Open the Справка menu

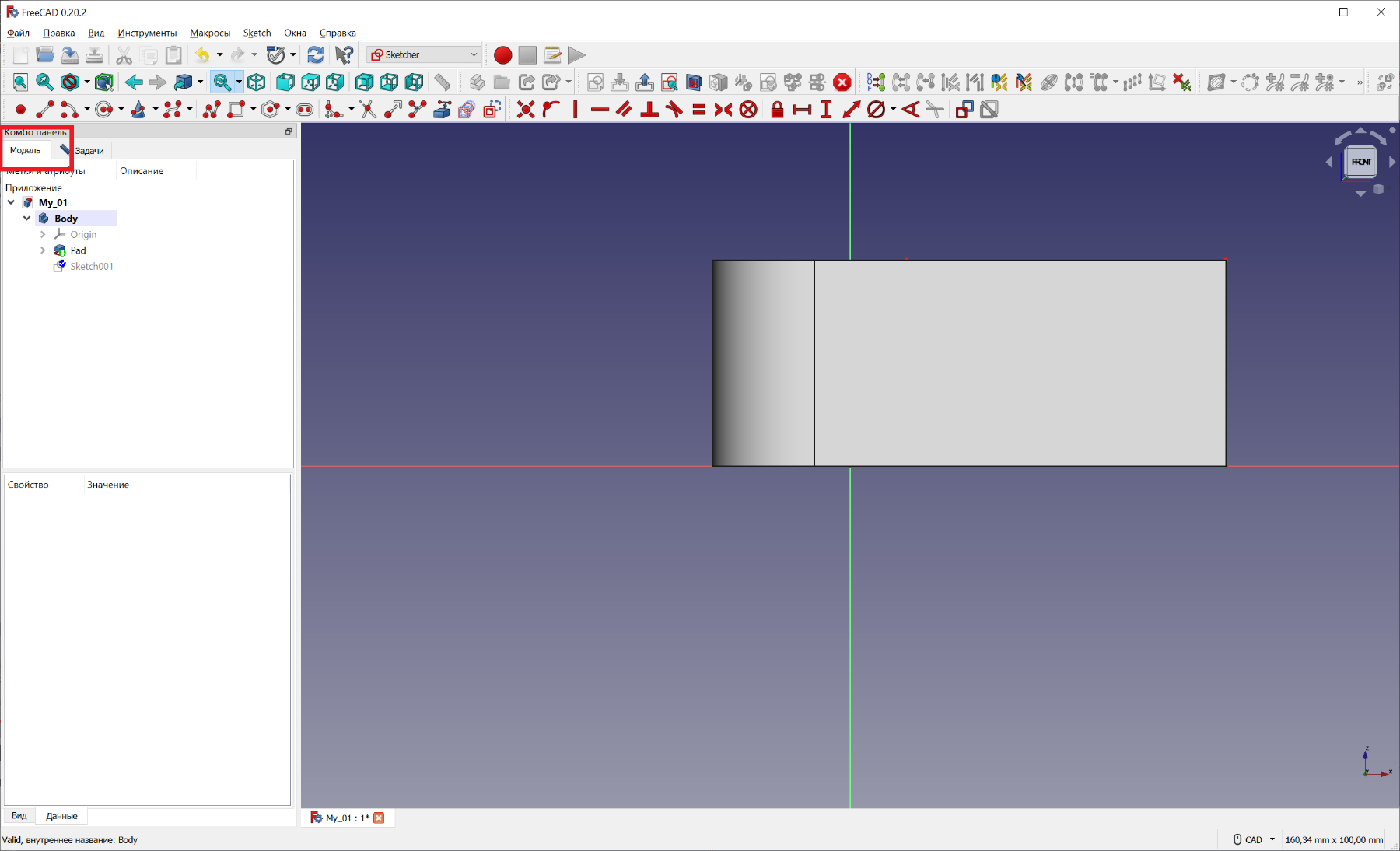338,33
